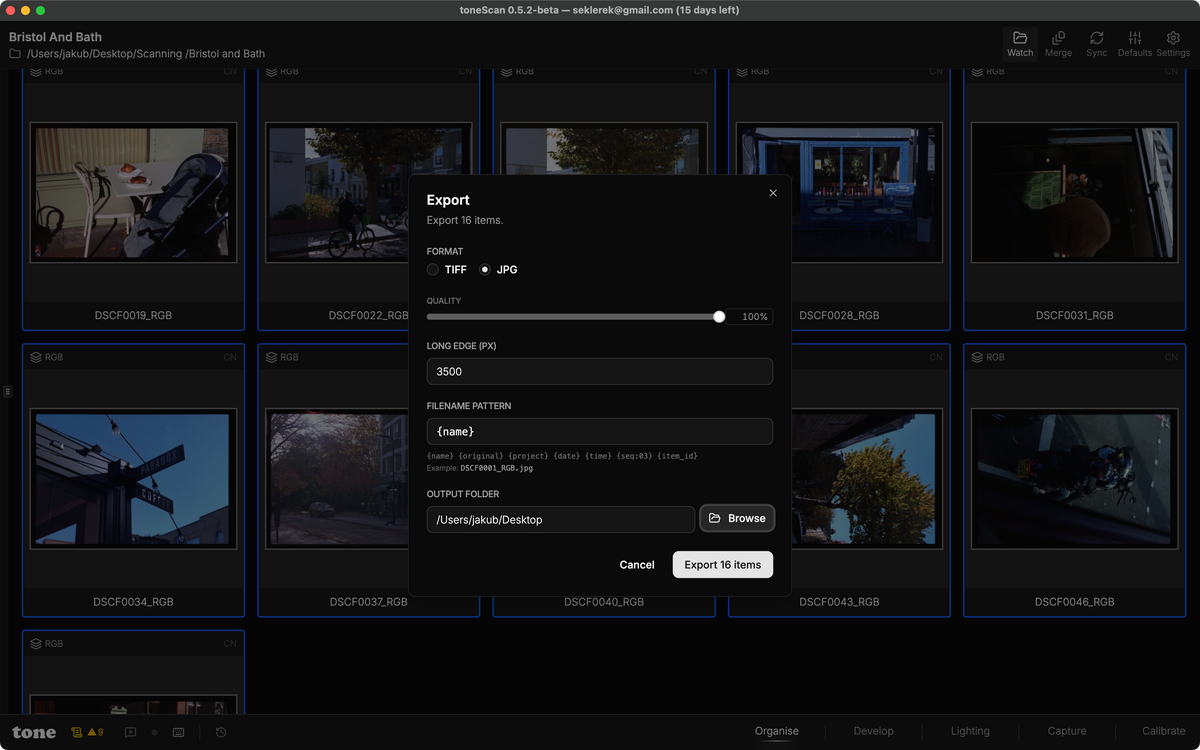This screenshot has height=750, width=1200.
Task: Click the status dot indicator in the status bar
Action: click(x=154, y=732)
